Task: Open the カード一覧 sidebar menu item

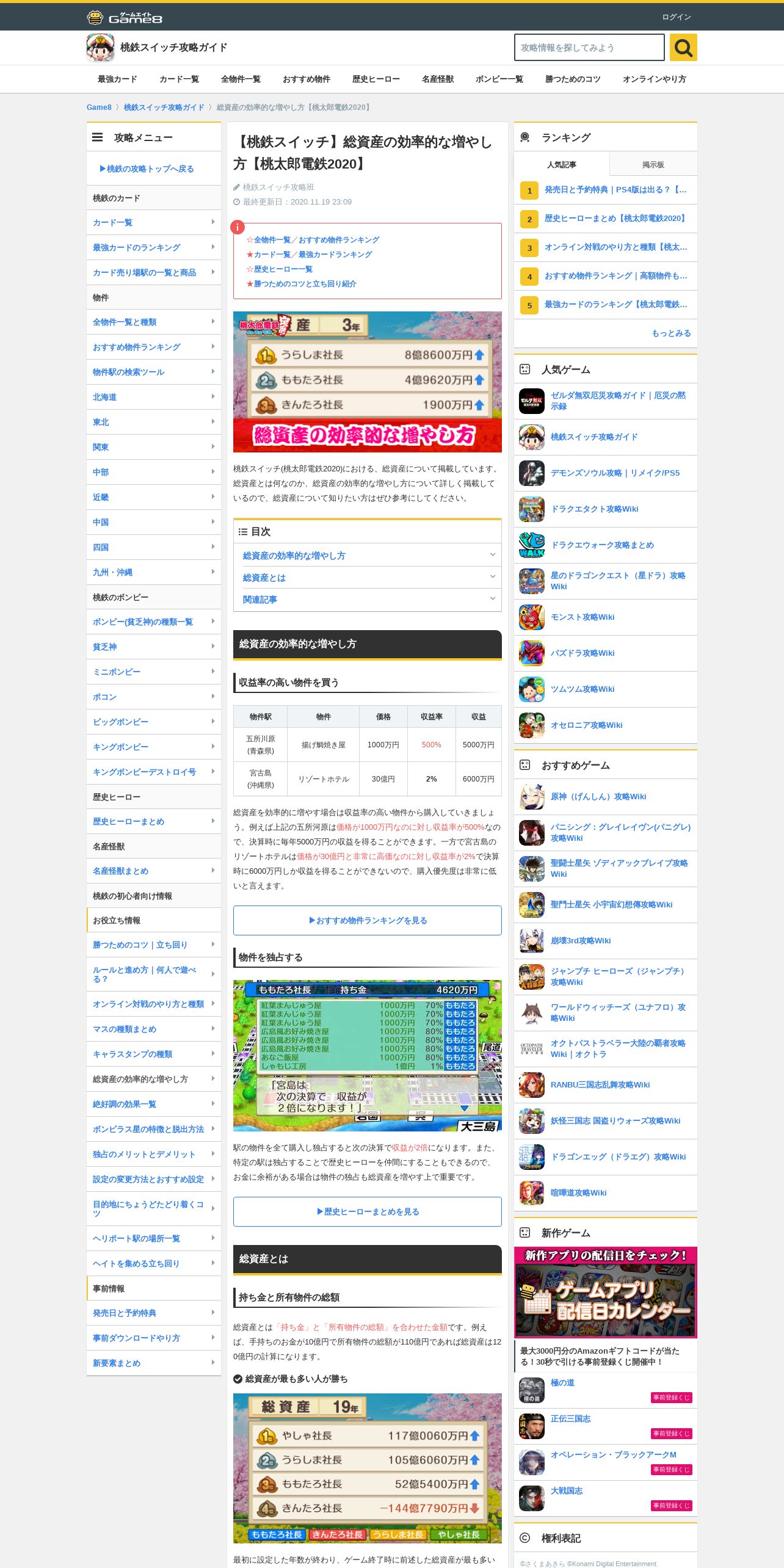Action: point(154,222)
